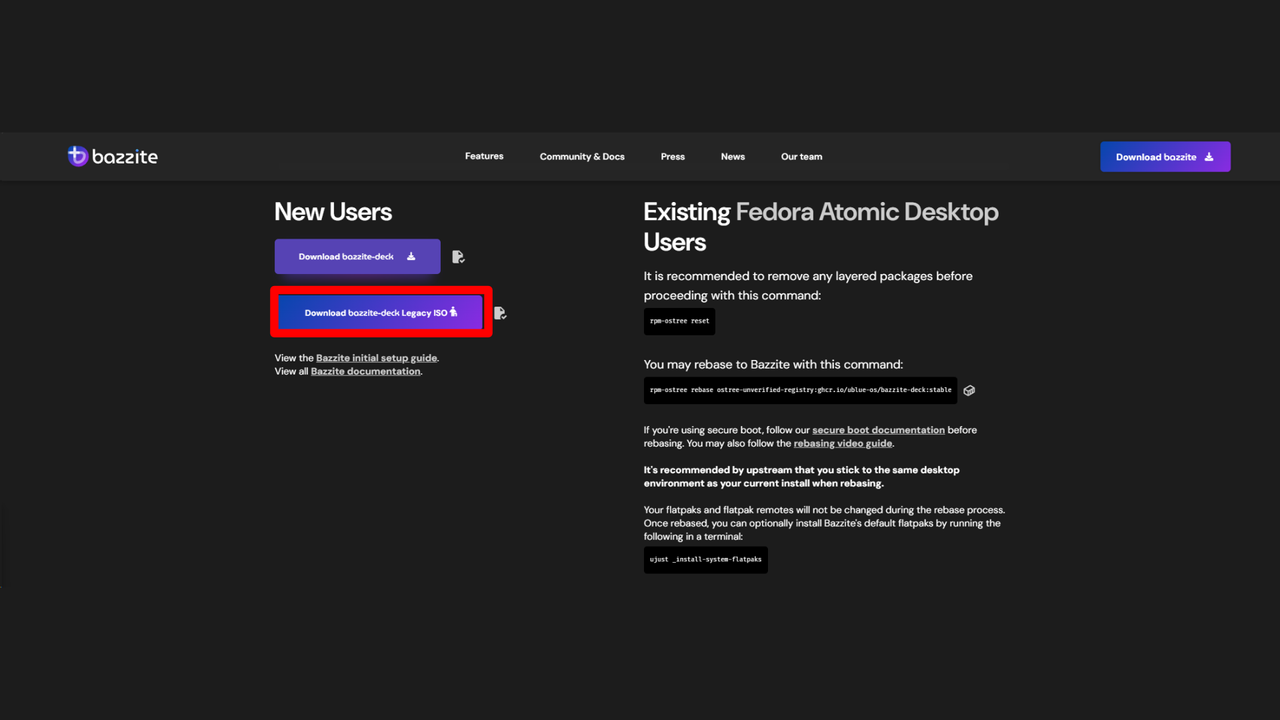Go to the Press page
This screenshot has height=720, width=1280.
673,157
